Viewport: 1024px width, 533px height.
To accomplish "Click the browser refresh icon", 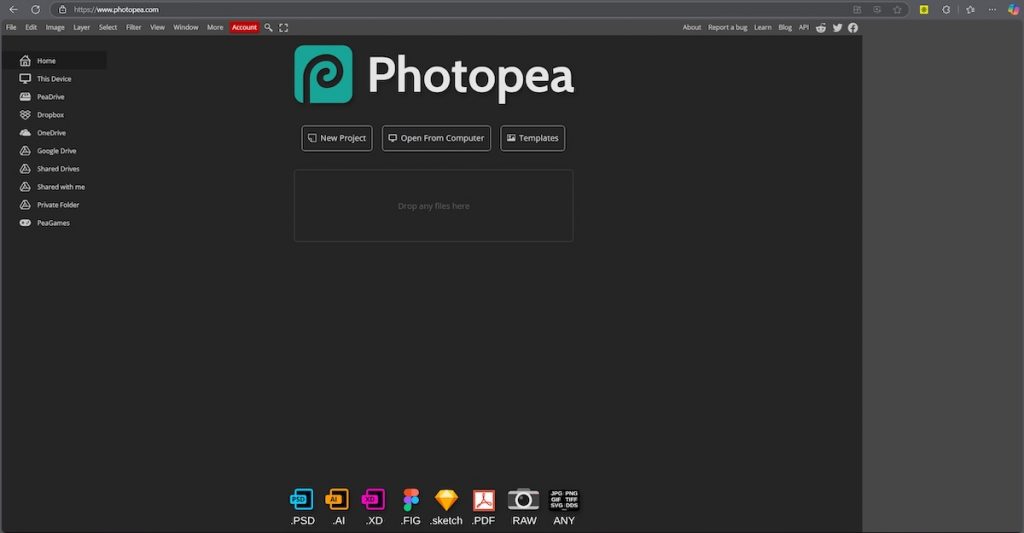I will pyautogui.click(x=35, y=10).
